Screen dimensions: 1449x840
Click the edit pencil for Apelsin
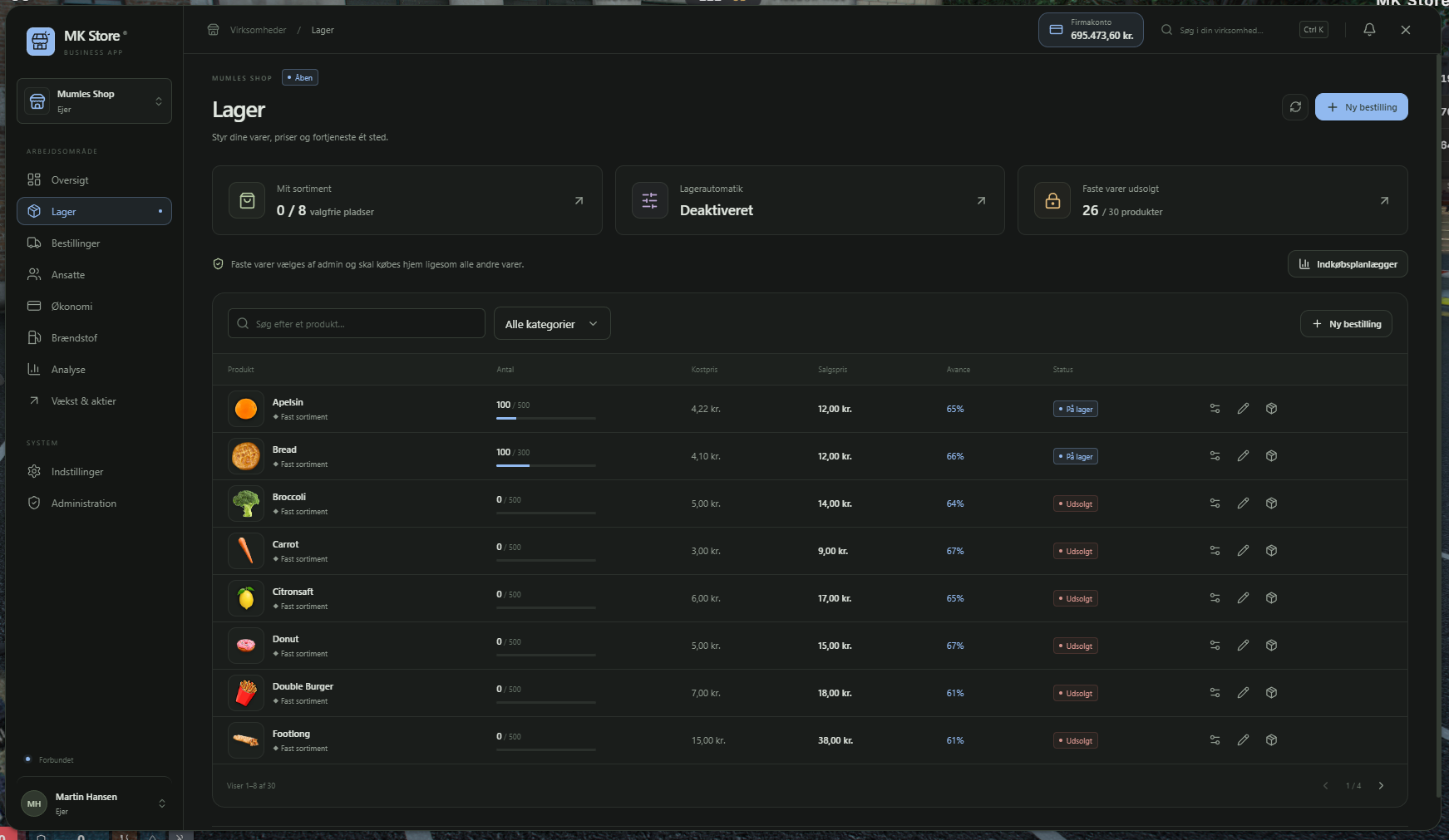1243,409
